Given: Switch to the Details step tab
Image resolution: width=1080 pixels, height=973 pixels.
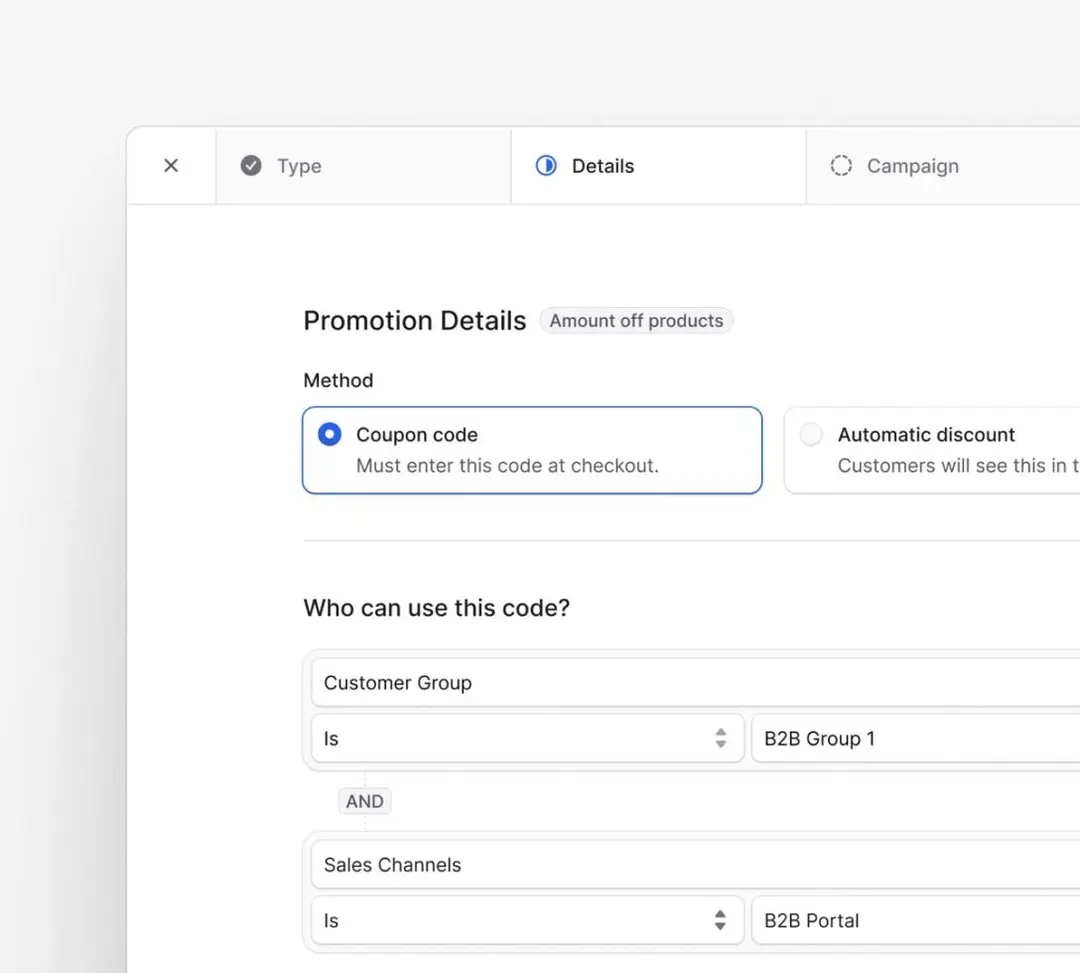Looking at the screenshot, I should tap(658, 166).
